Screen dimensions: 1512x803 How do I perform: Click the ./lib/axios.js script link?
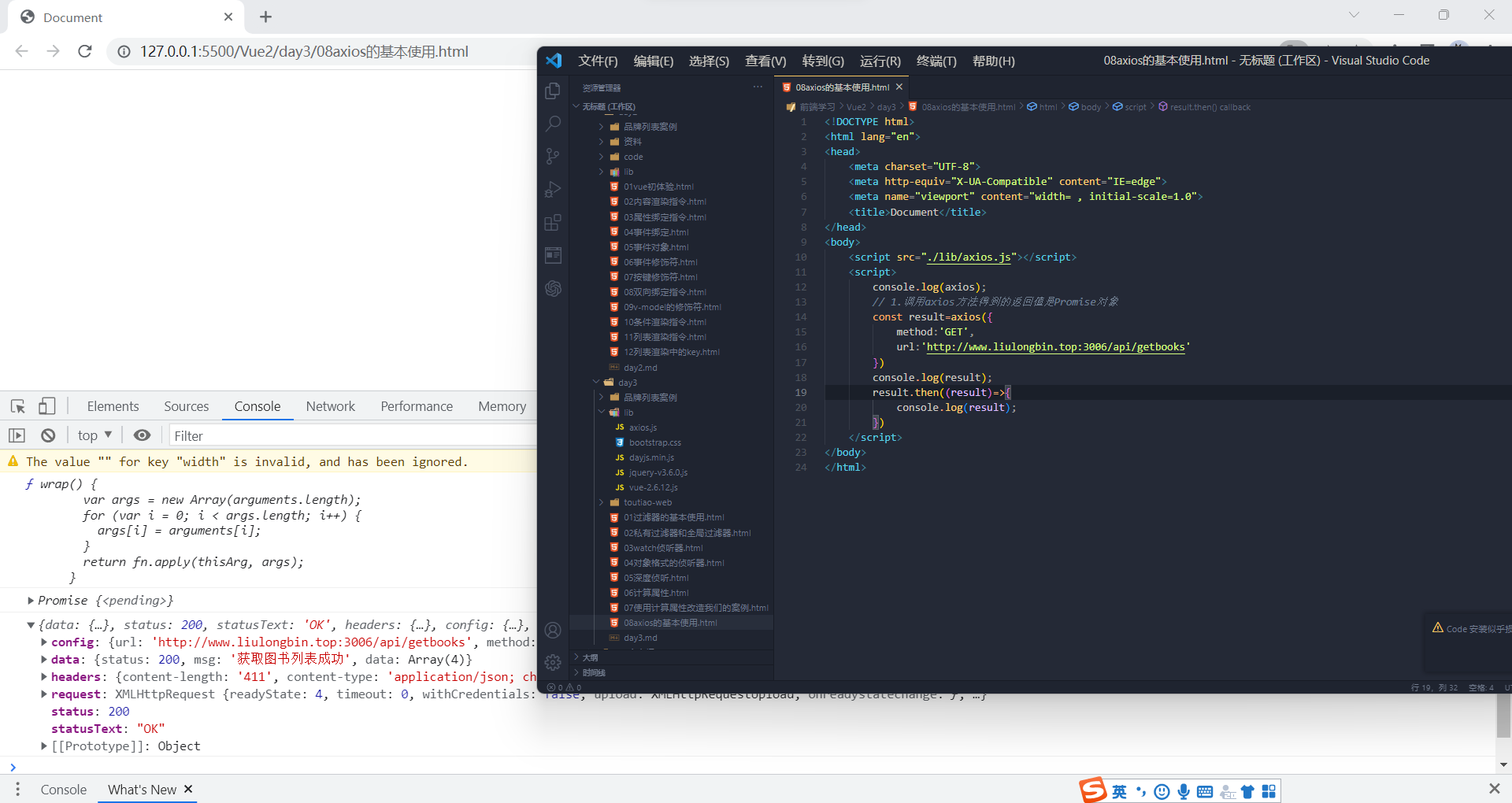(969, 257)
